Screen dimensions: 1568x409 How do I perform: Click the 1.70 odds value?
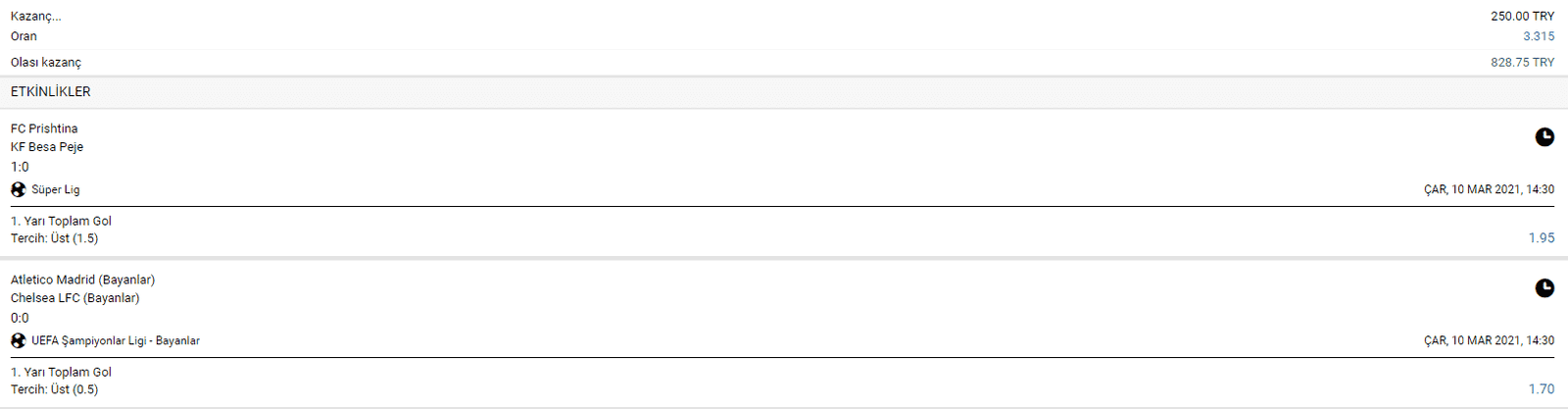1542,388
